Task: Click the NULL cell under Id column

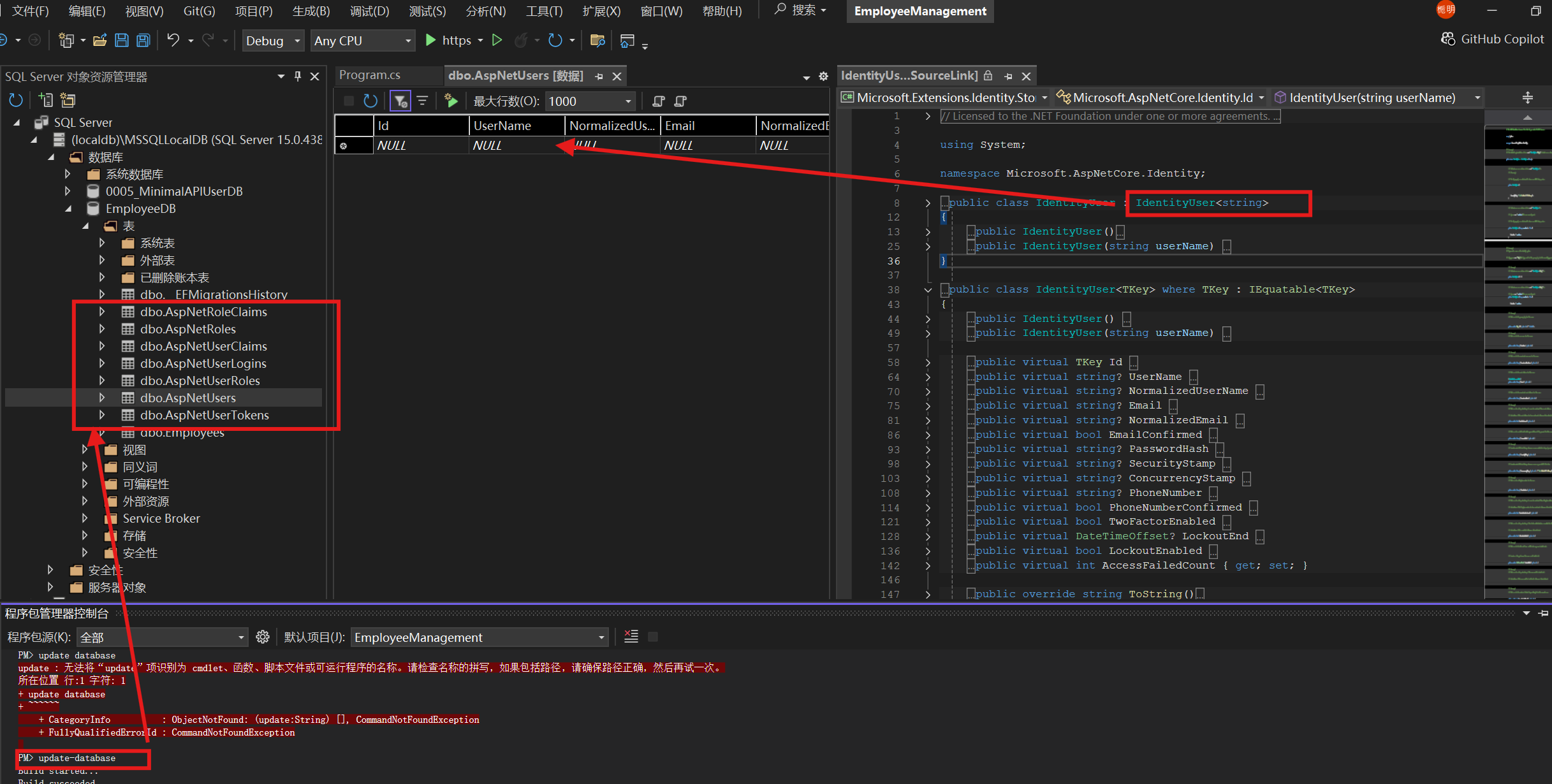Action: pos(421,145)
